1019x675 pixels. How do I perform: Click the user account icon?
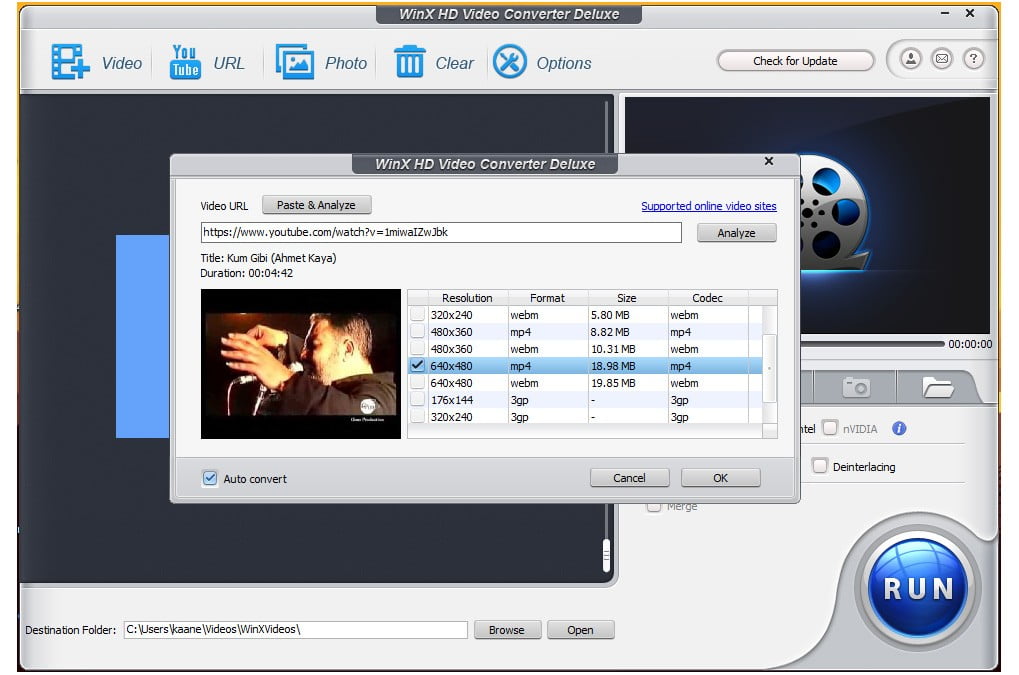910,59
